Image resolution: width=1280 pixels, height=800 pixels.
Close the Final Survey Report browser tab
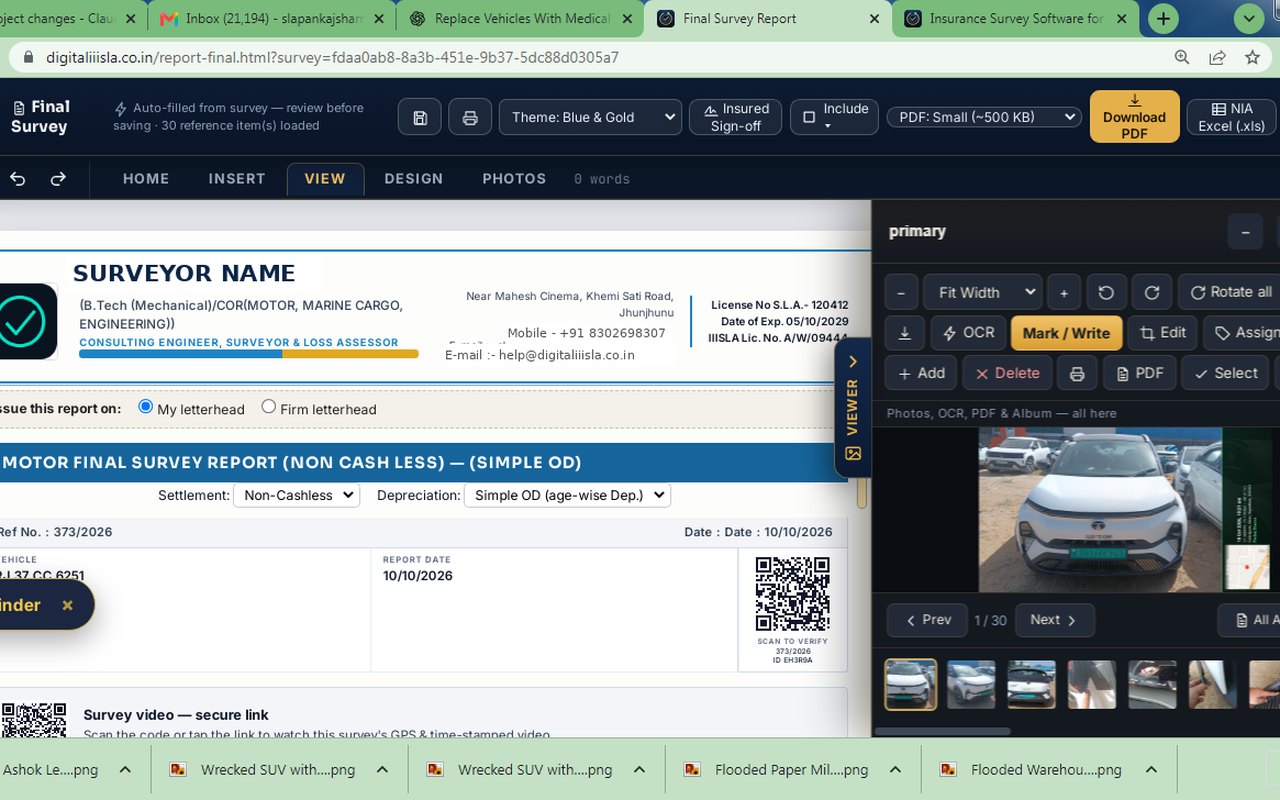tap(874, 19)
